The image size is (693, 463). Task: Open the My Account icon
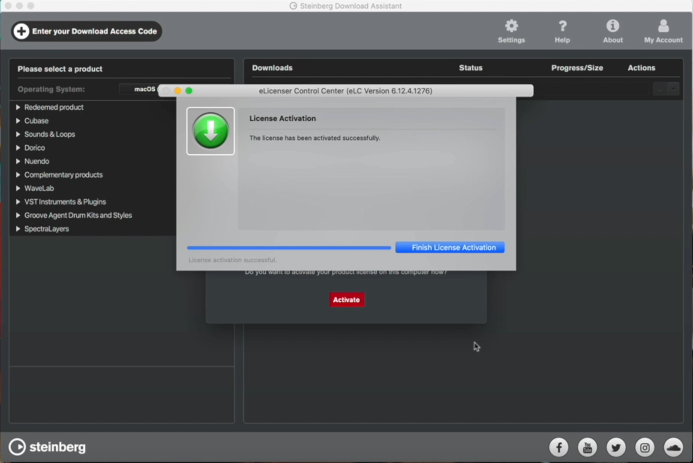pos(663,26)
